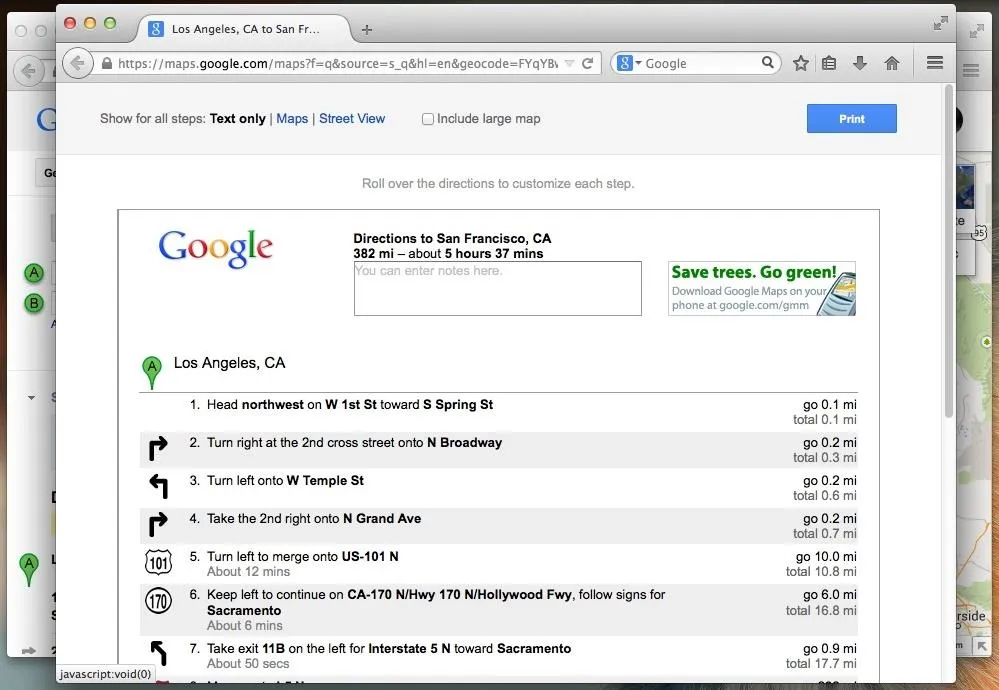Select step 7 Take exit 11B for Interstate 5 N
Screen dimensions: 999x690
tap(498, 656)
